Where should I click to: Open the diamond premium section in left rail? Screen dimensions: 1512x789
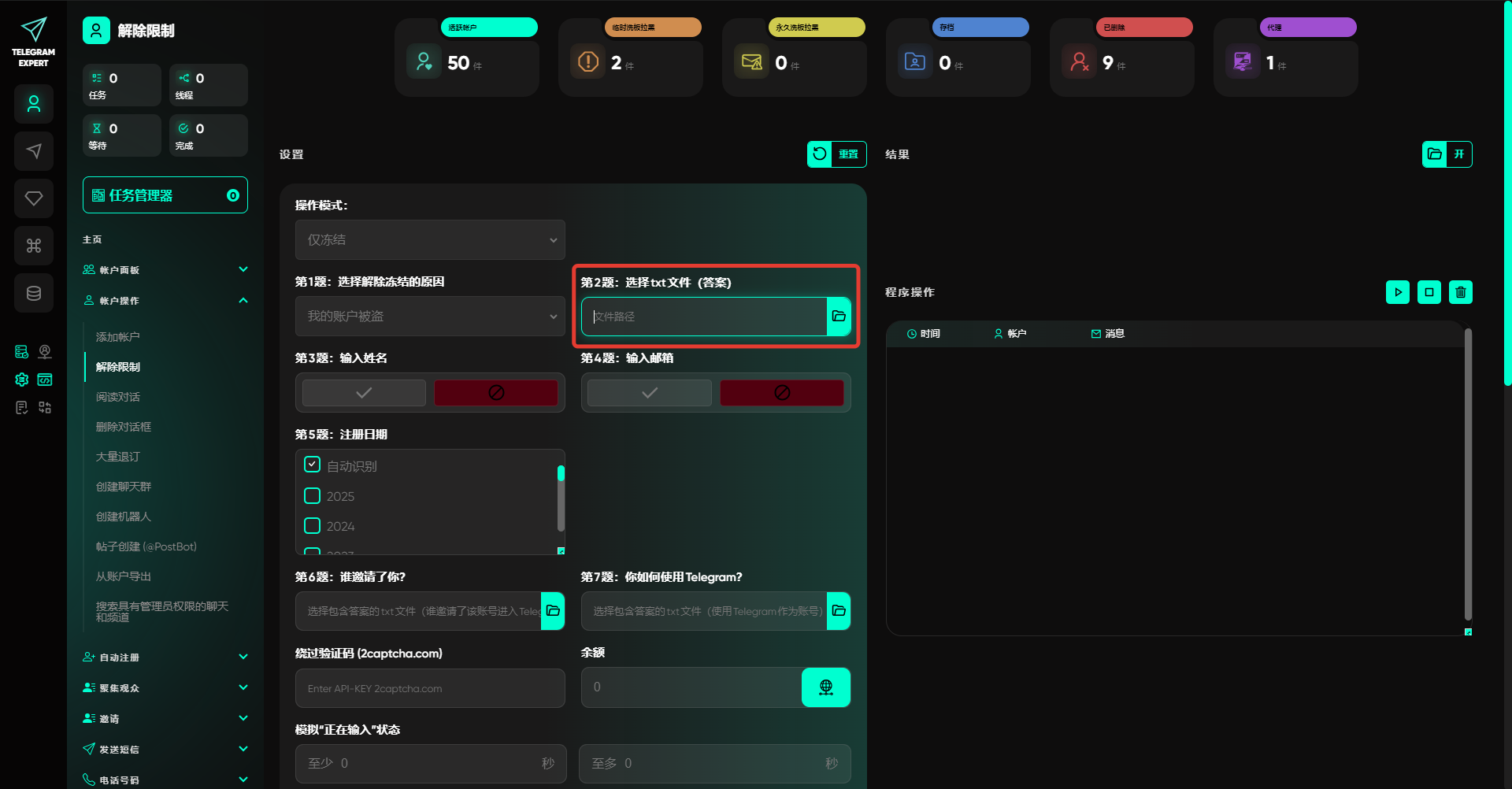tap(34, 198)
